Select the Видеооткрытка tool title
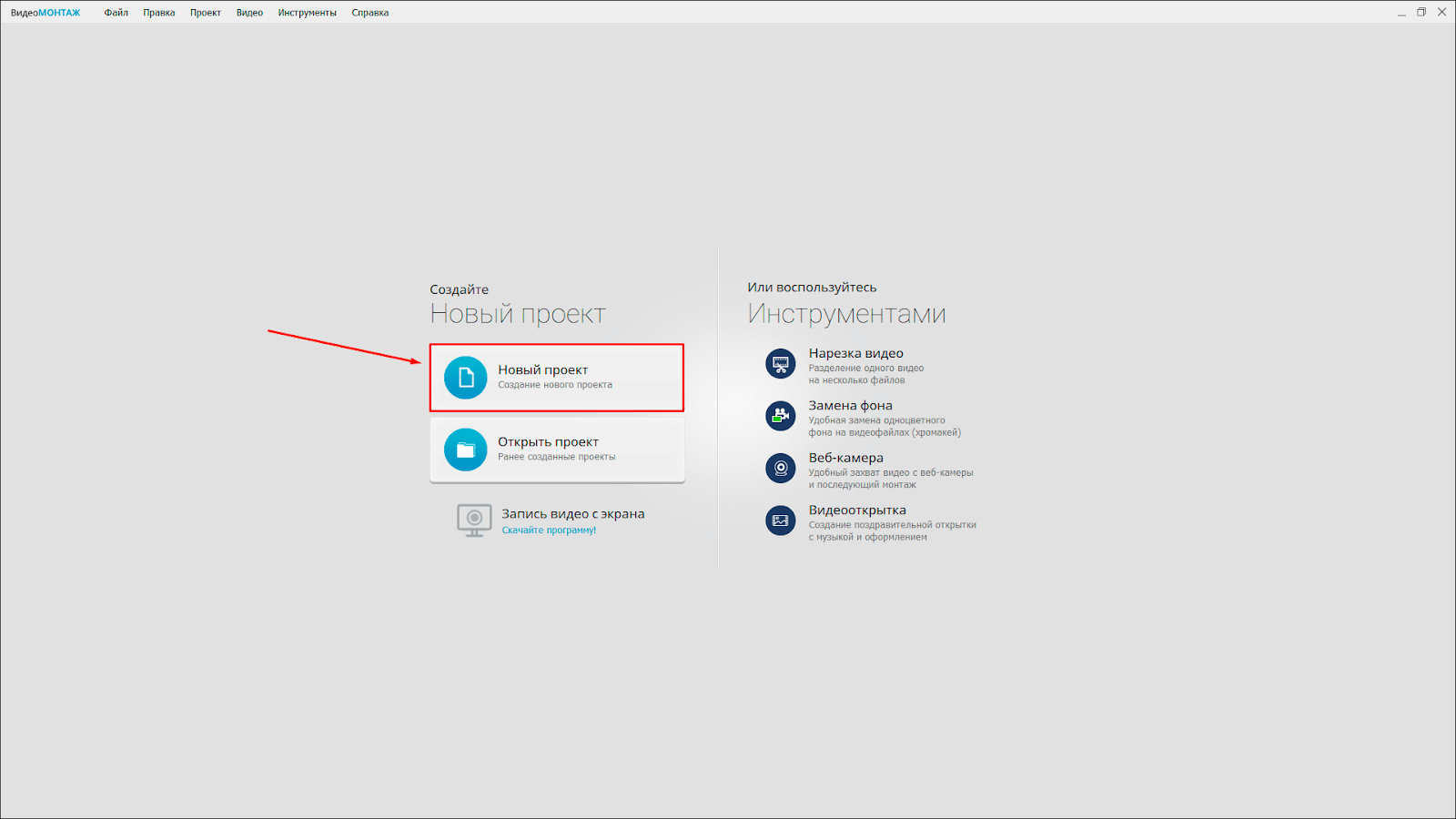 857,511
